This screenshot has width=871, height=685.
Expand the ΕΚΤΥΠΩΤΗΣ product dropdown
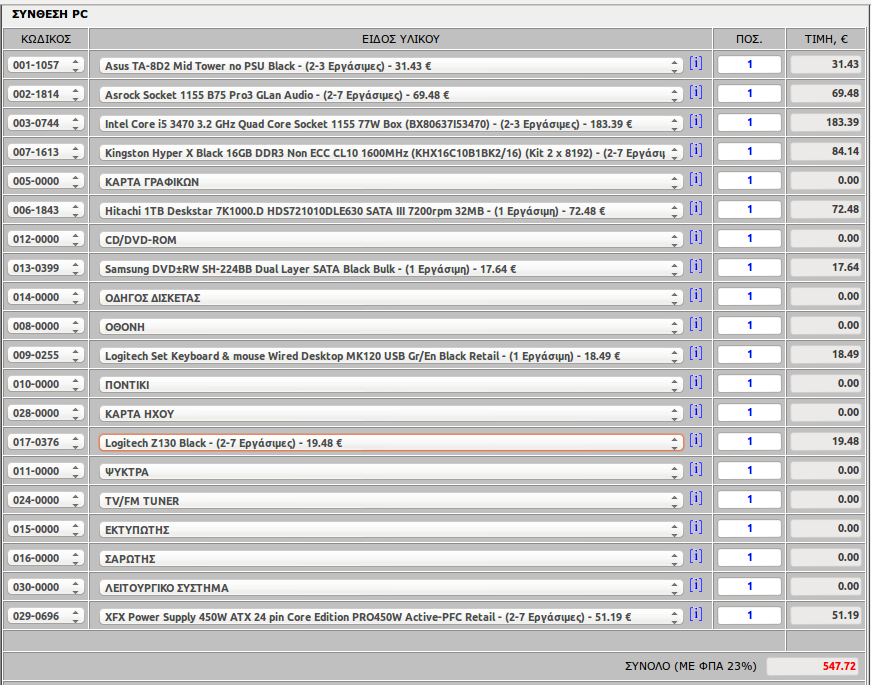click(391, 530)
